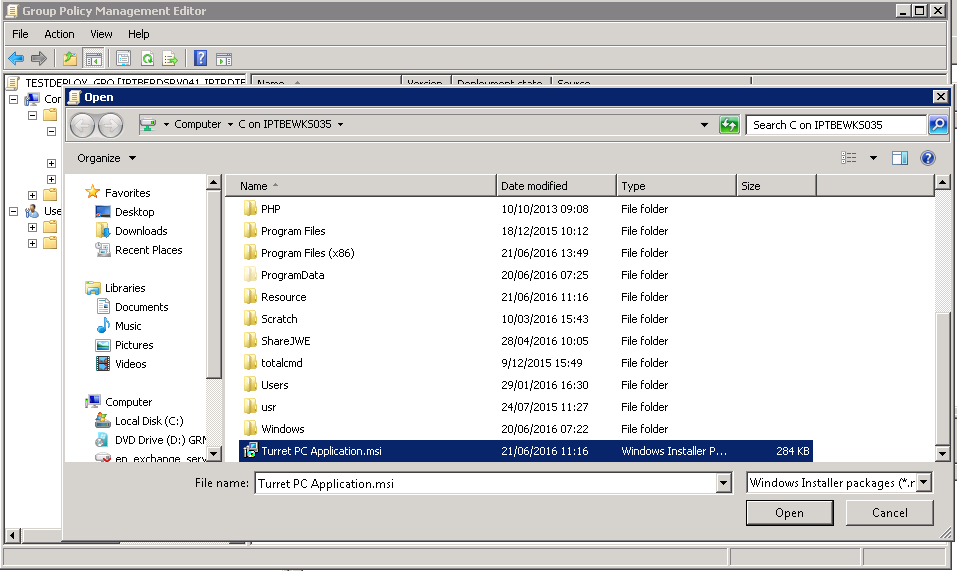Click the File name input field

(x=486, y=483)
